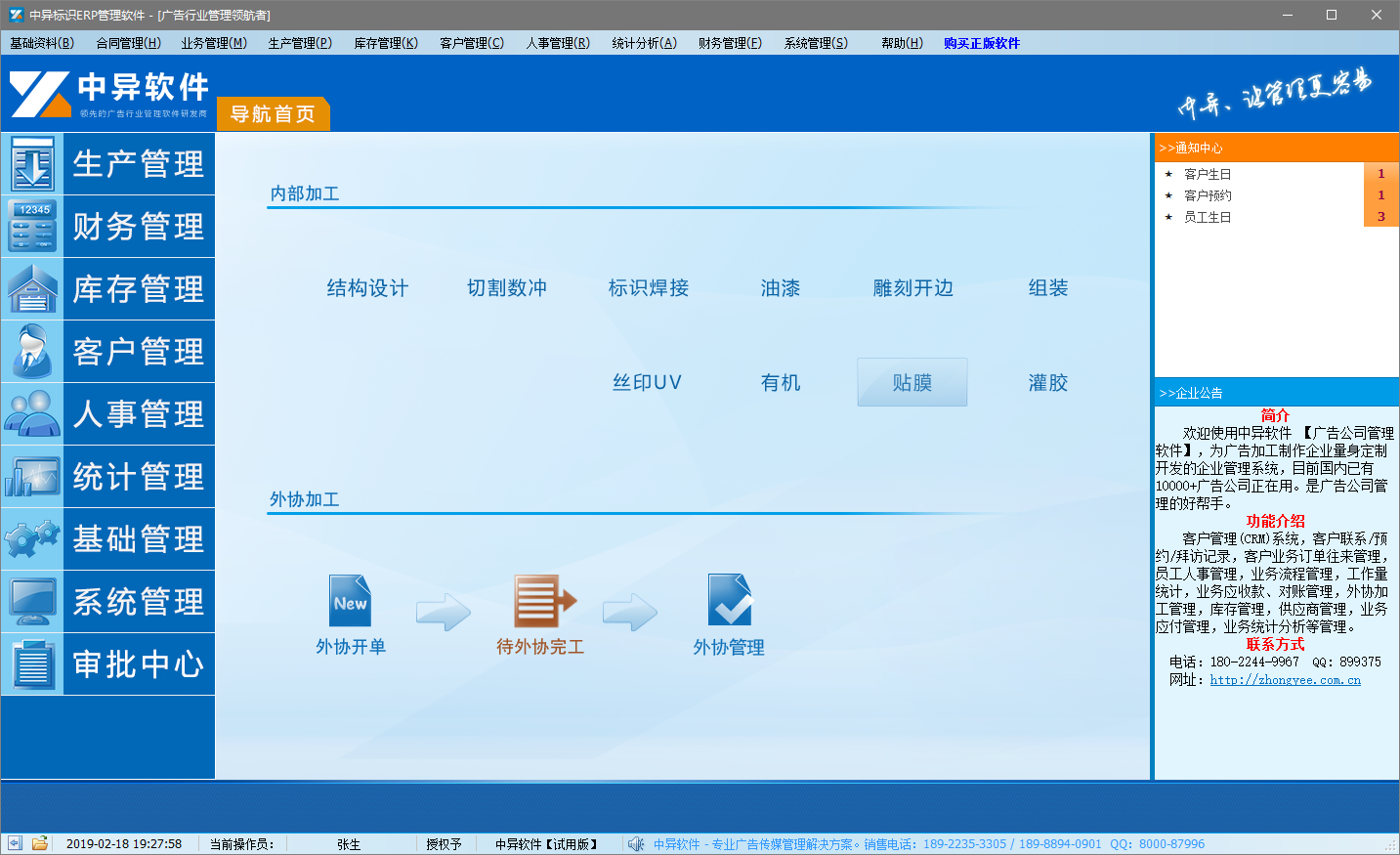The width and height of the screenshot is (1400, 855).
Task: Click the 购买正版软件 link
Action: tap(981, 43)
